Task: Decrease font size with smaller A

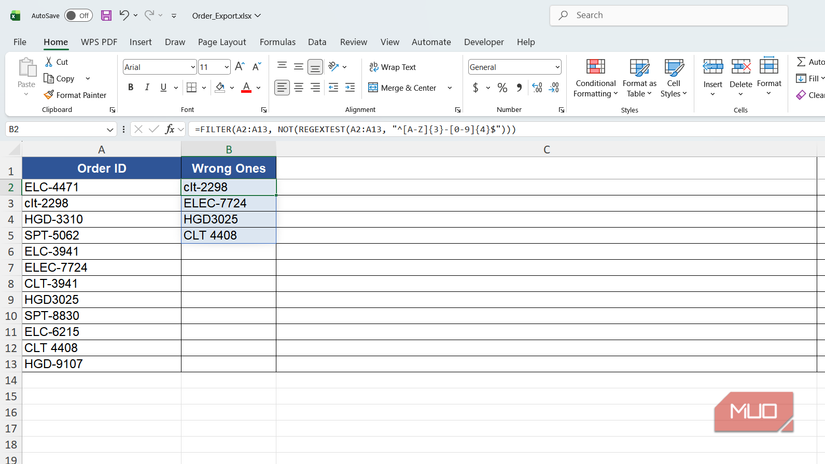Action: [x=256, y=67]
